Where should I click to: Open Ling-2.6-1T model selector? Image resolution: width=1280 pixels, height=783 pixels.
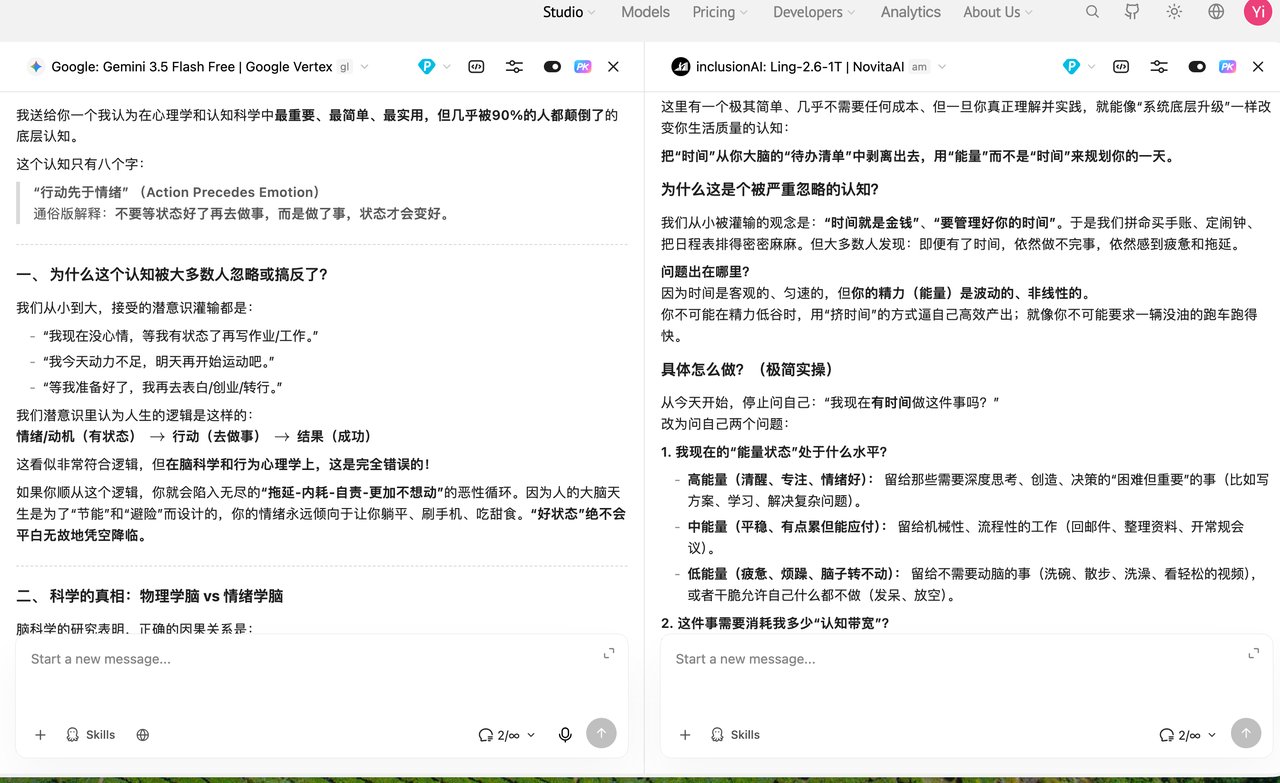[810, 67]
